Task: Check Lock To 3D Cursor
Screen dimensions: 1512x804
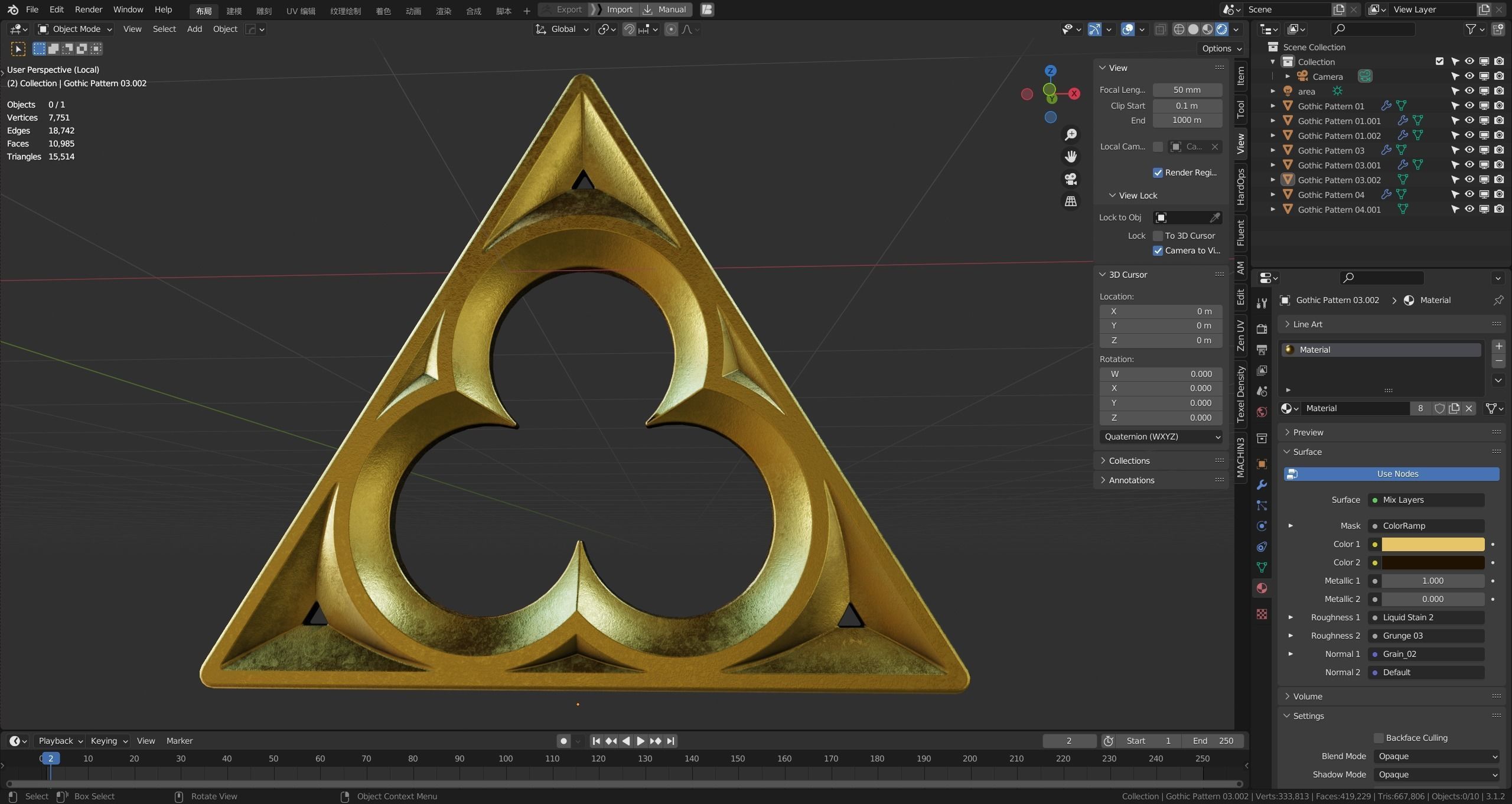Action: (x=1158, y=236)
